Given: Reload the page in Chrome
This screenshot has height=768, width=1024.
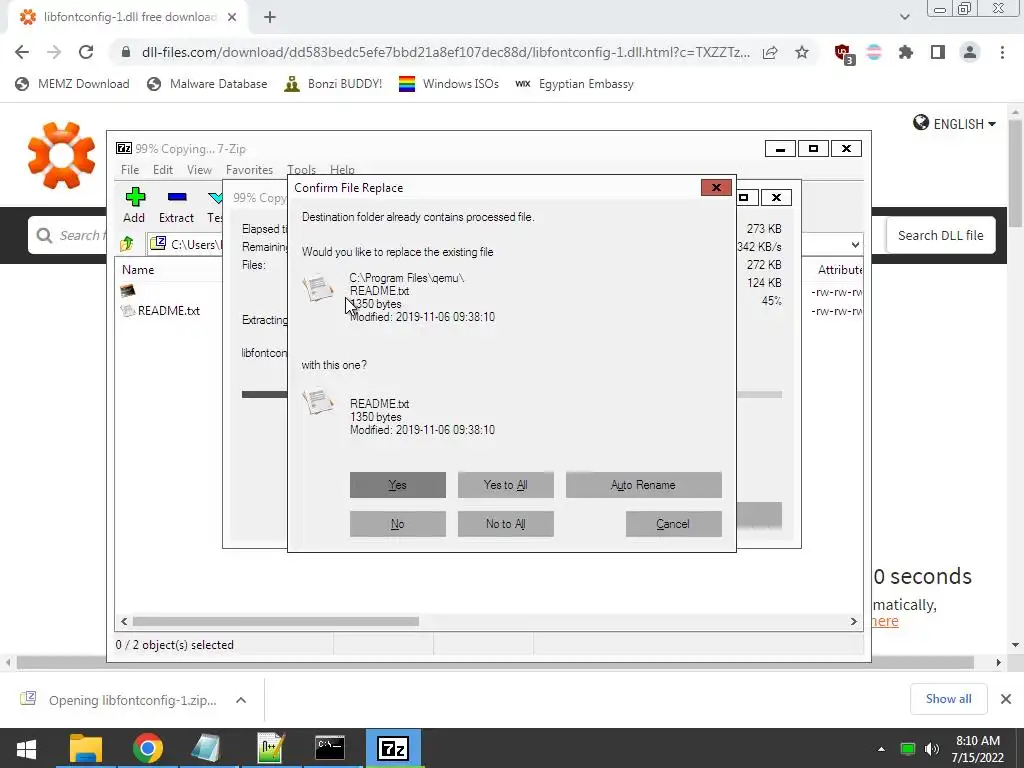Looking at the screenshot, I should 86,52.
